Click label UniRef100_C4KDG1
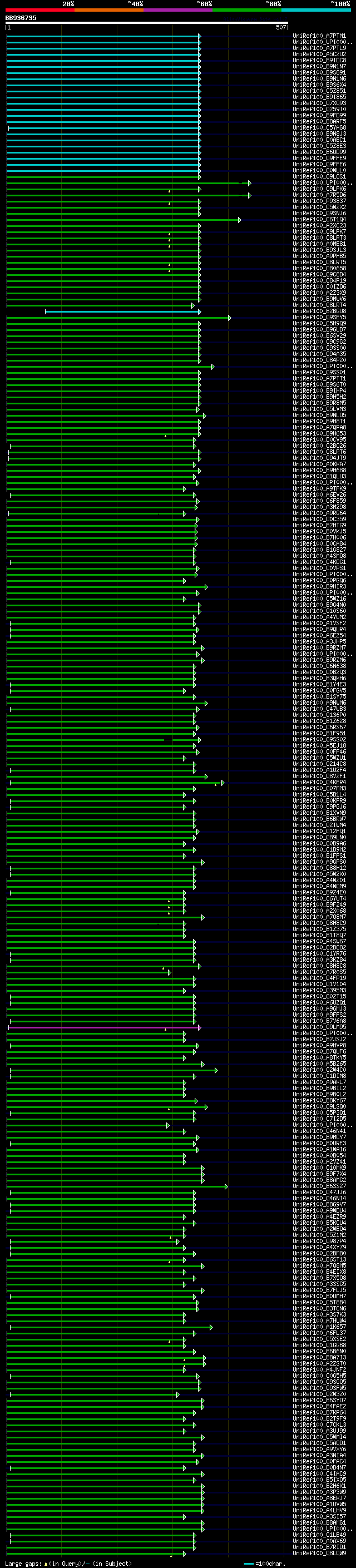 (319, 562)
